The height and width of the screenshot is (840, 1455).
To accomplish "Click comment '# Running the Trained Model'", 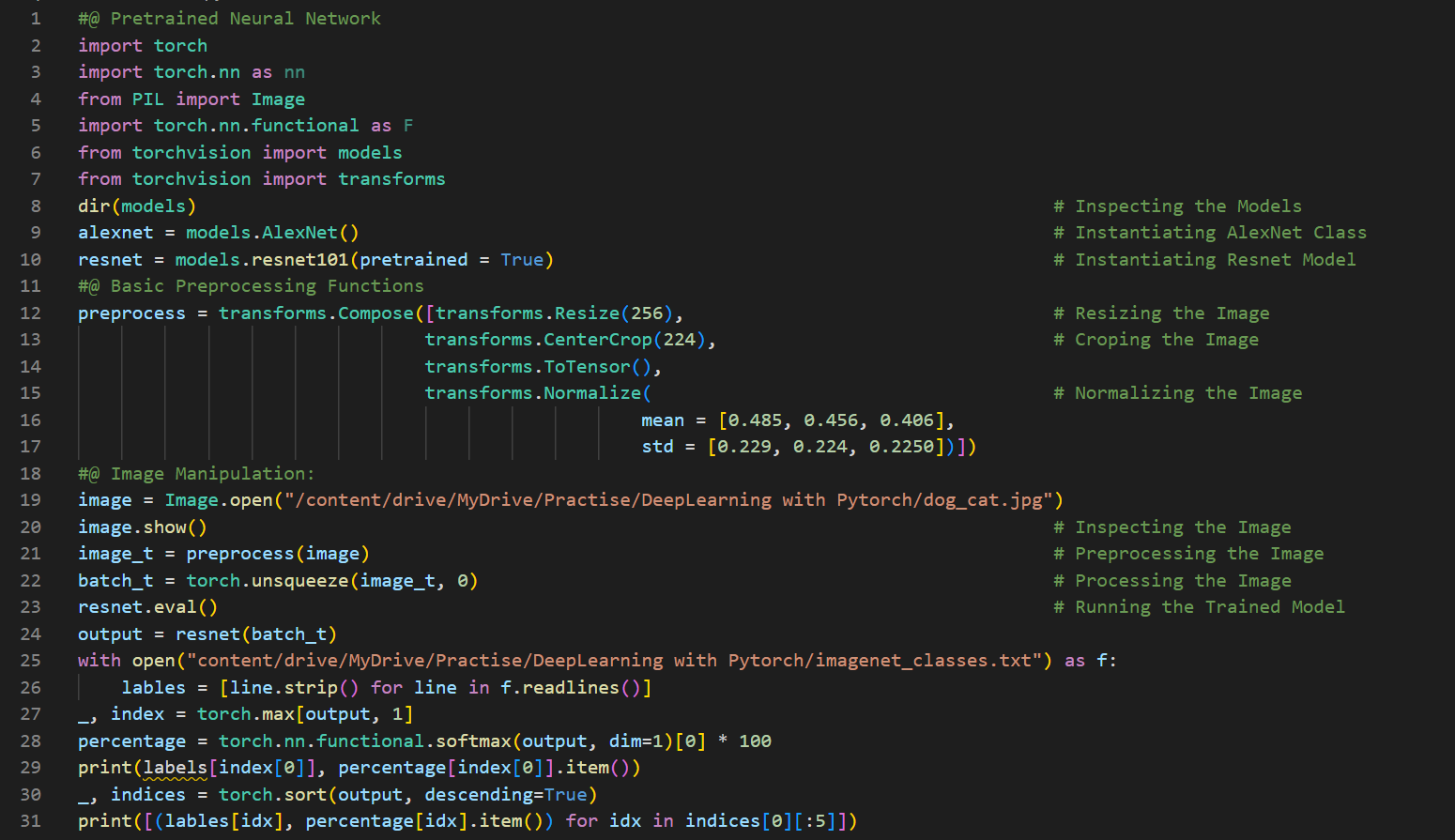I will [x=1199, y=607].
